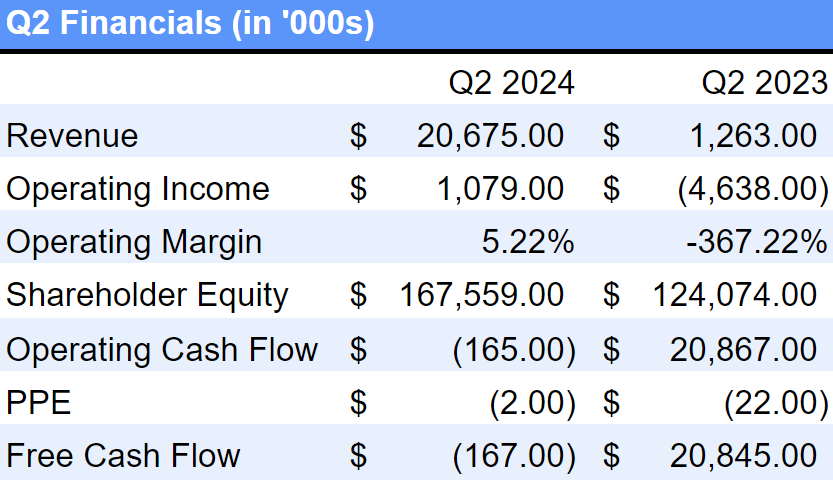Select the Q2 2023 column header
This screenshot has width=833, height=480.
pyautogui.click(x=764, y=82)
